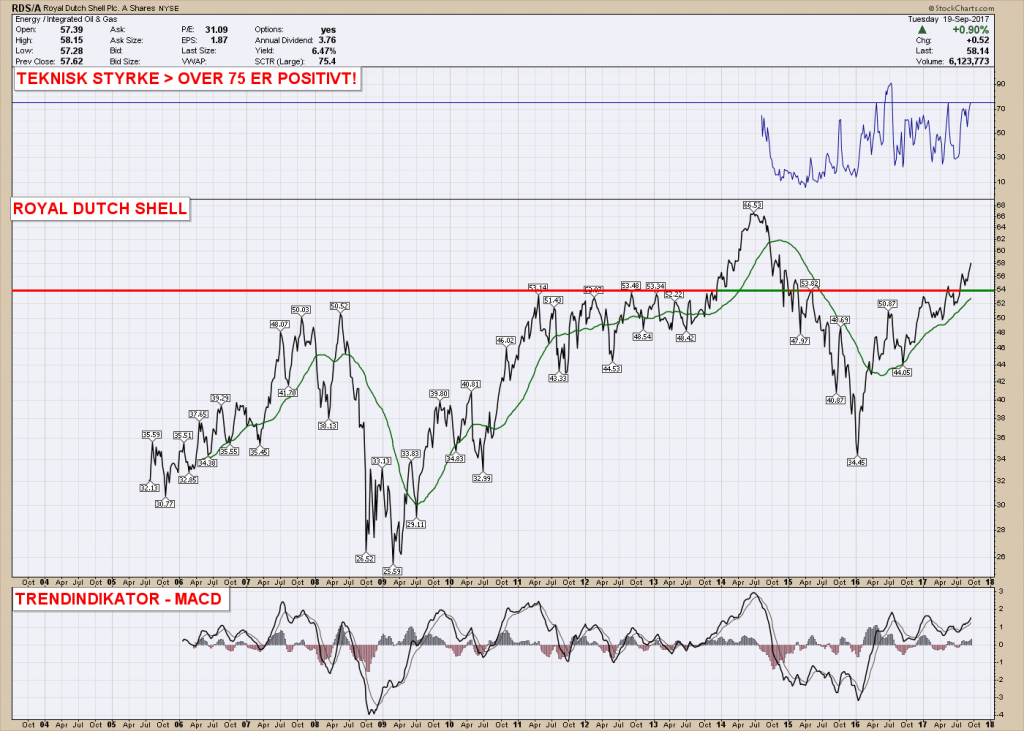Click the 29.11 price label
Image resolution: width=1024 pixels, height=731 pixels.
click(x=416, y=524)
